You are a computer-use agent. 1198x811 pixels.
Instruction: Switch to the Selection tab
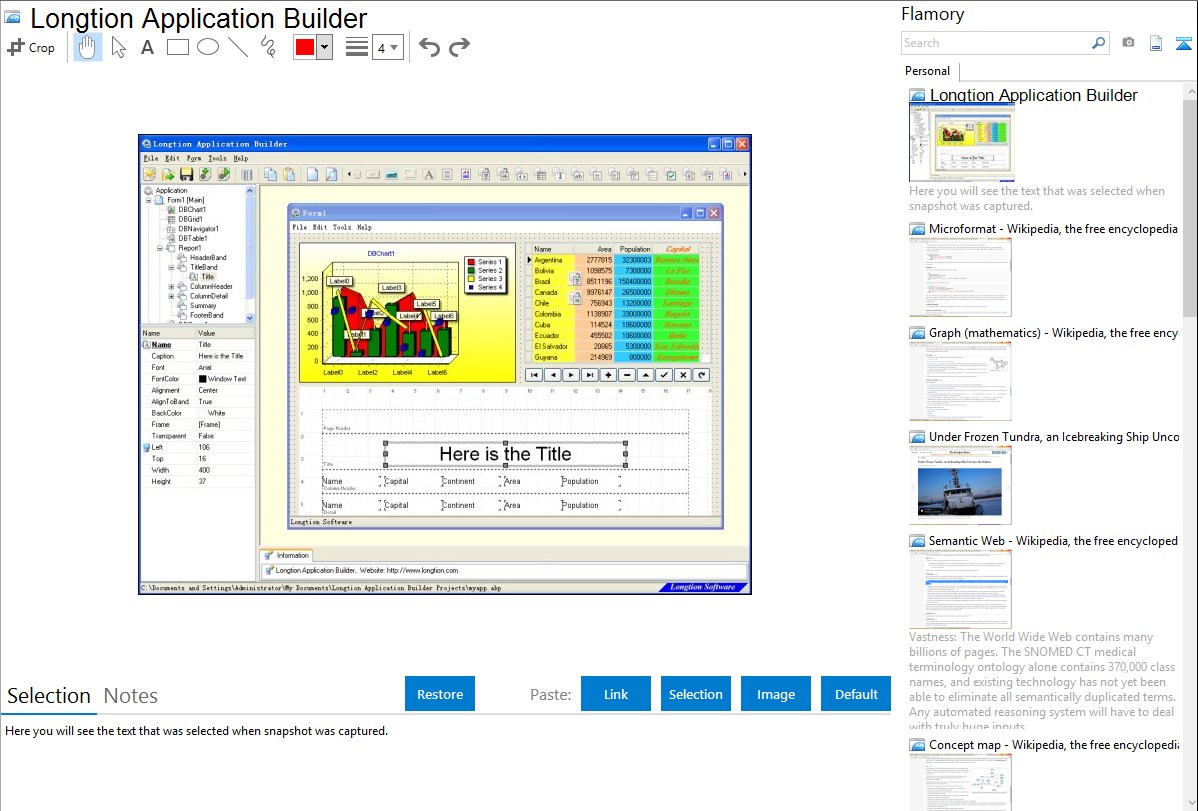[49, 696]
